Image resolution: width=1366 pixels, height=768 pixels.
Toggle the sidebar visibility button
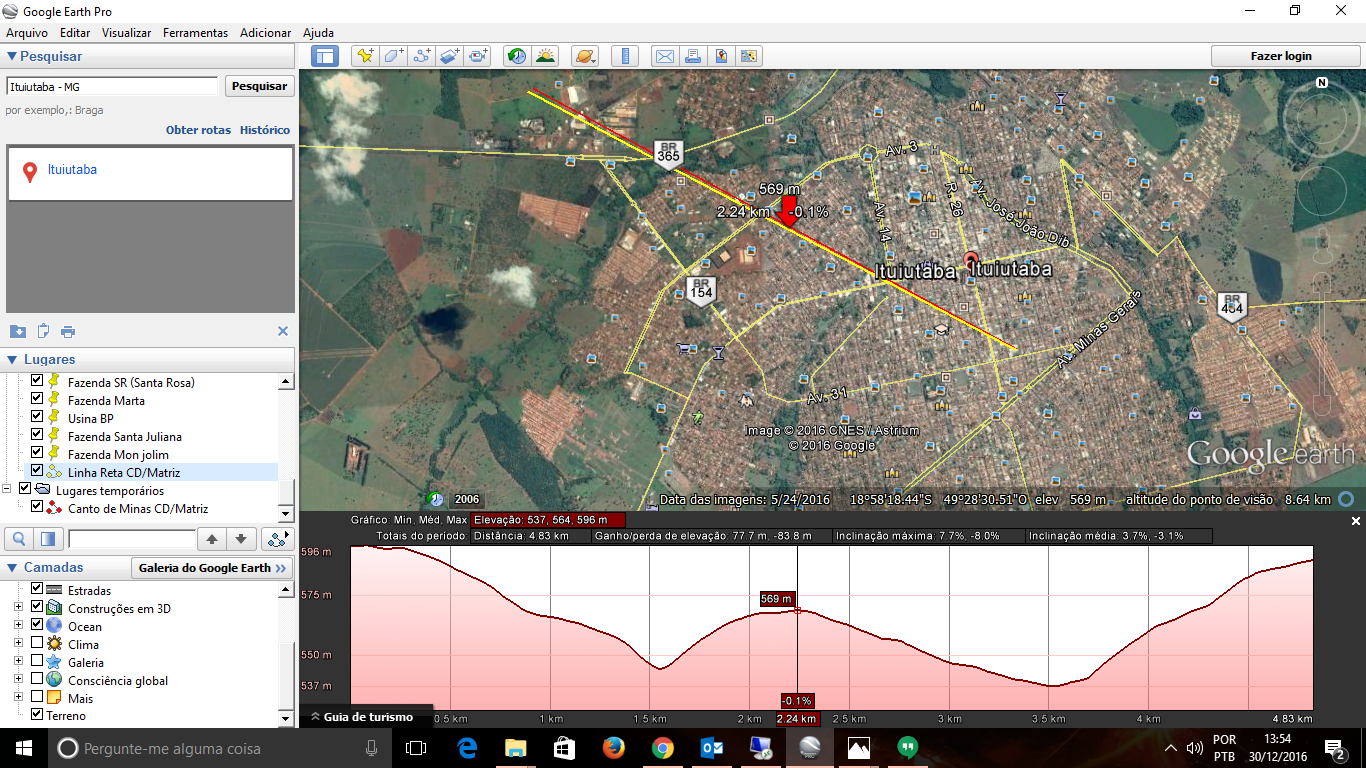325,56
